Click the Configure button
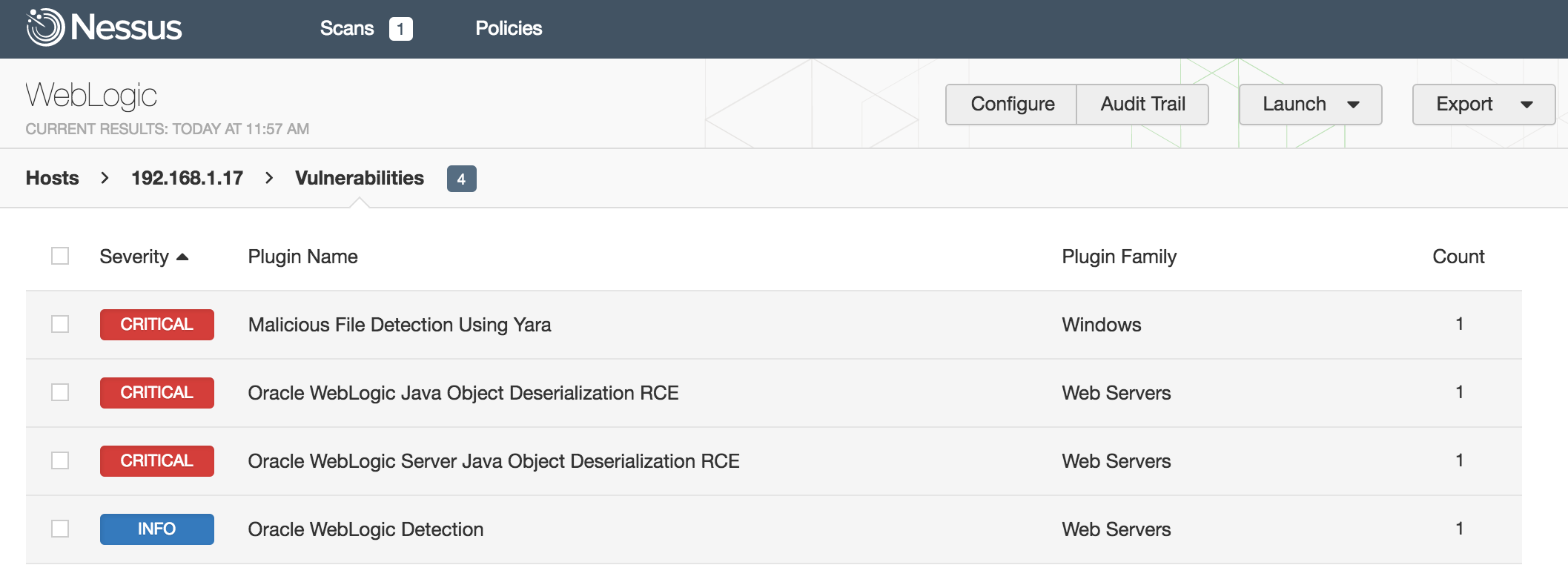Image resolution: width=1568 pixels, height=585 pixels. (x=1012, y=105)
